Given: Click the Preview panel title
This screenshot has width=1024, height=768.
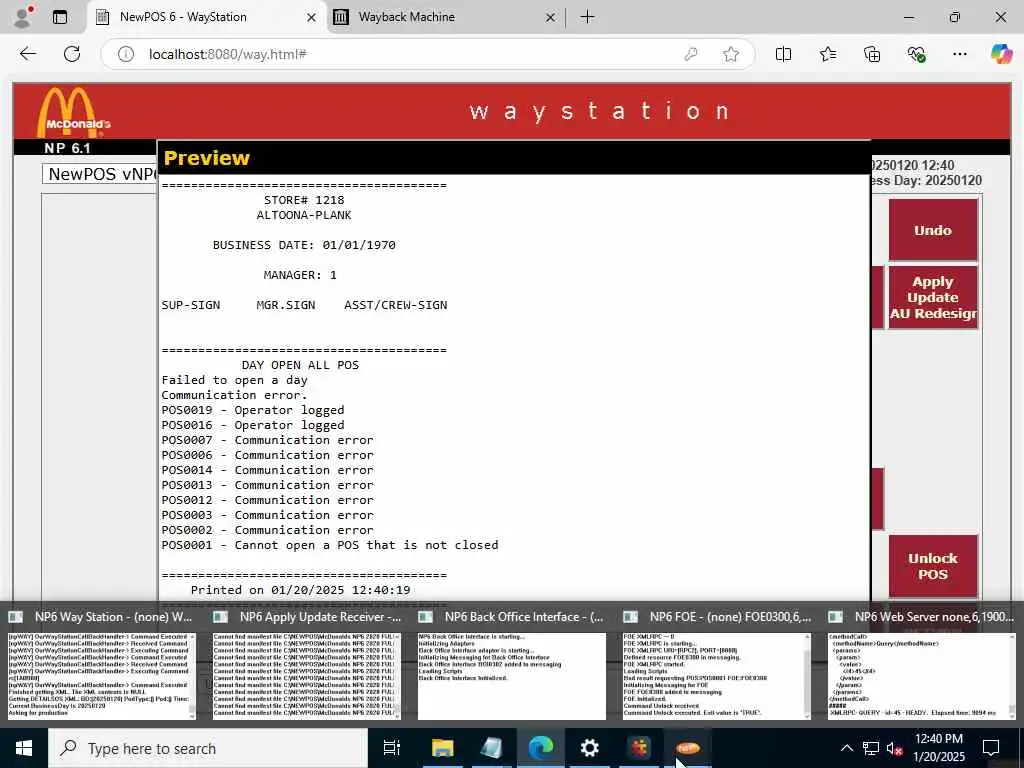Looking at the screenshot, I should click(x=206, y=158).
